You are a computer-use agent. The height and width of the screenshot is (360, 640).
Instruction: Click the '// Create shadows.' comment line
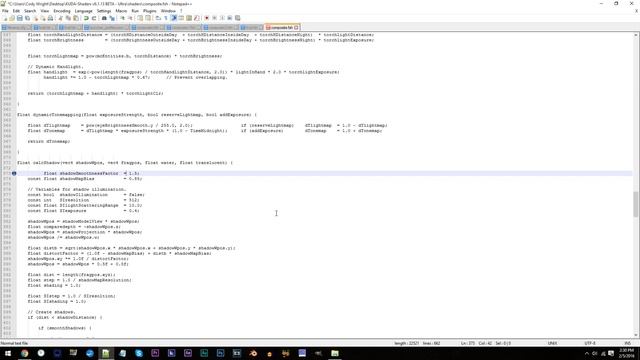pos(51,312)
